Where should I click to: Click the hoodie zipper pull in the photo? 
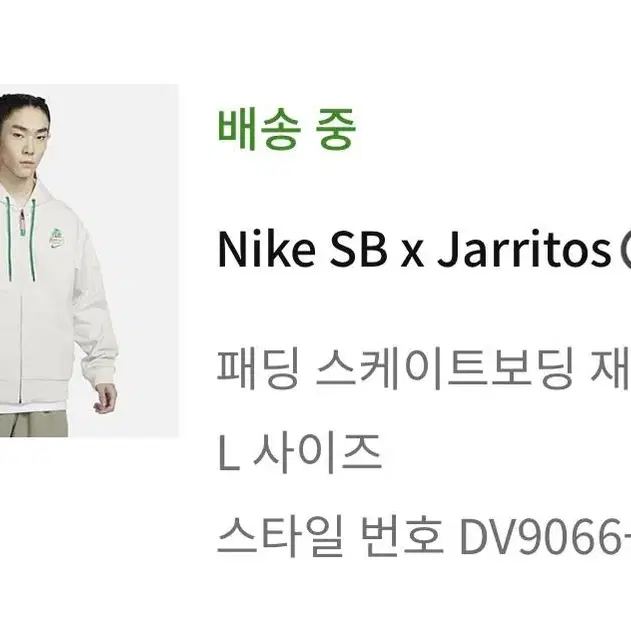[23, 223]
